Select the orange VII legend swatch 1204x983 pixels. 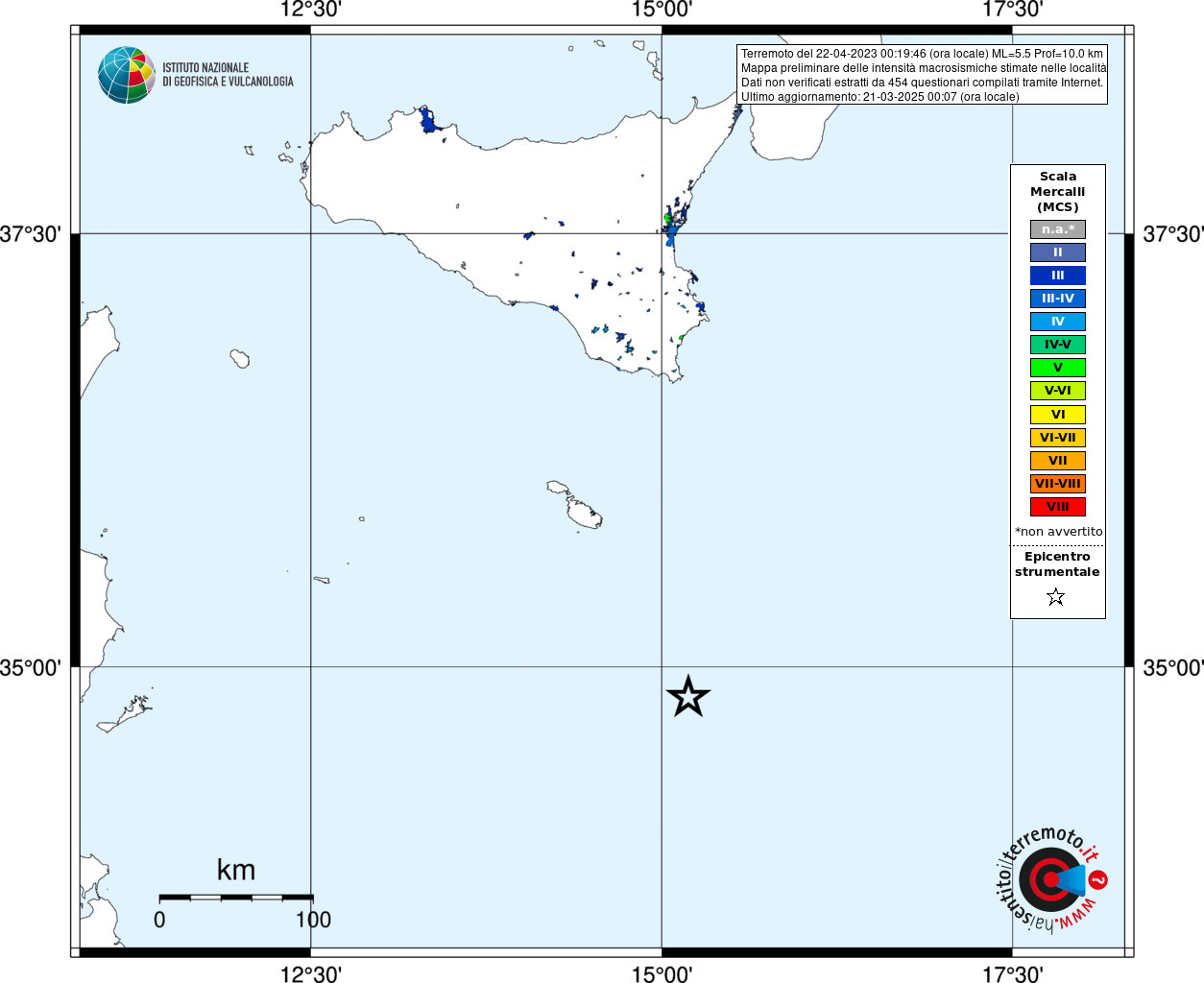[1057, 461]
